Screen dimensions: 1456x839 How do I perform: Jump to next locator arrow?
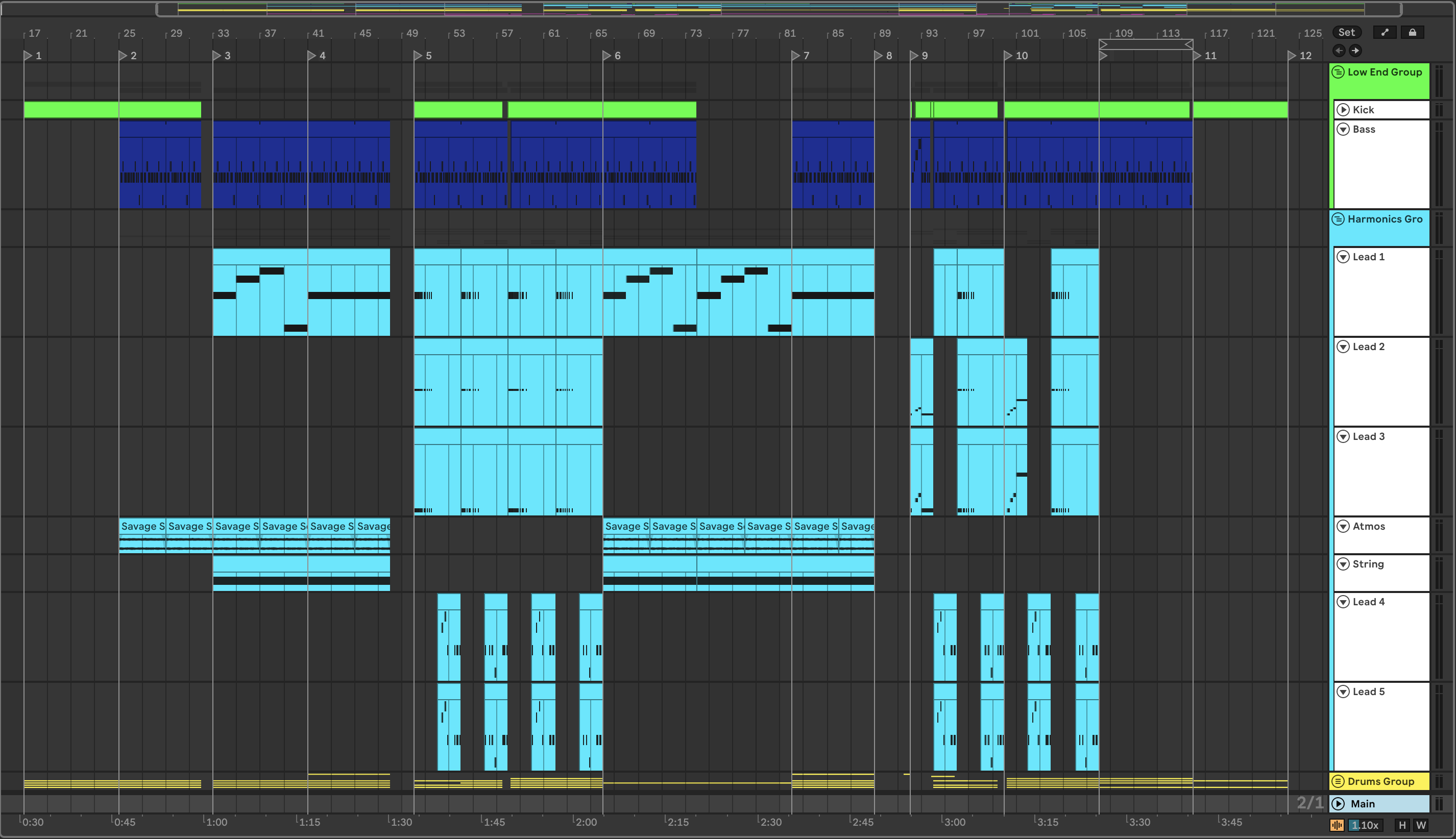click(x=1355, y=51)
